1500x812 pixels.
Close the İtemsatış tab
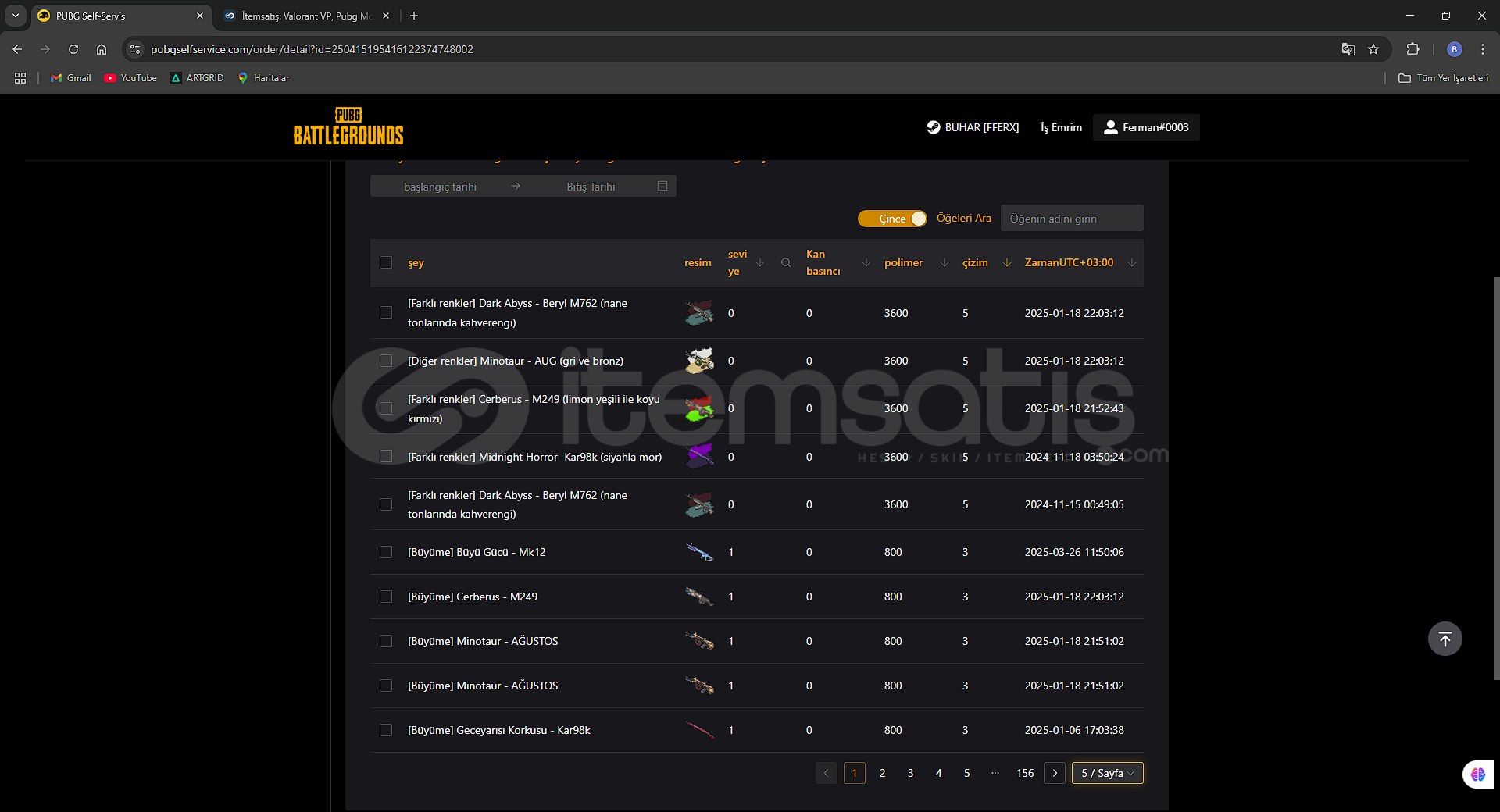click(386, 16)
